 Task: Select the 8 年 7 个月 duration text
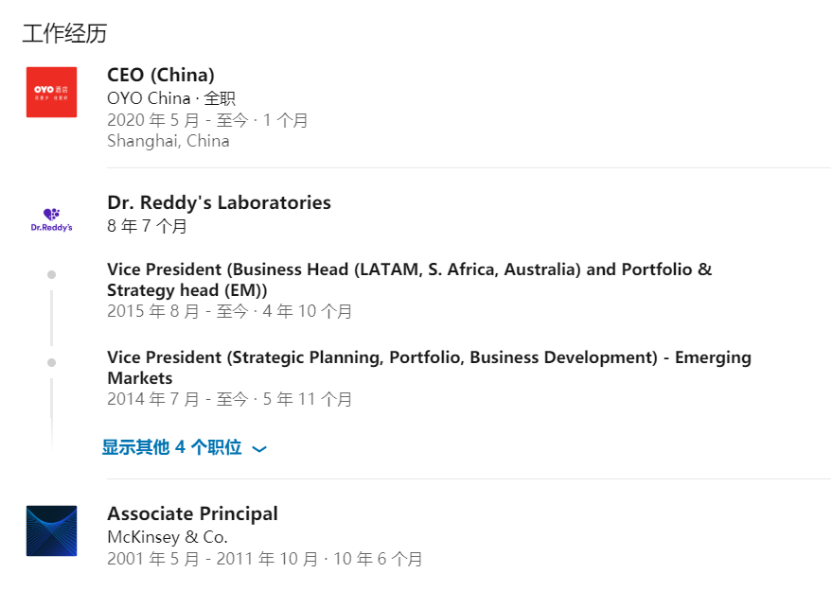(x=147, y=226)
